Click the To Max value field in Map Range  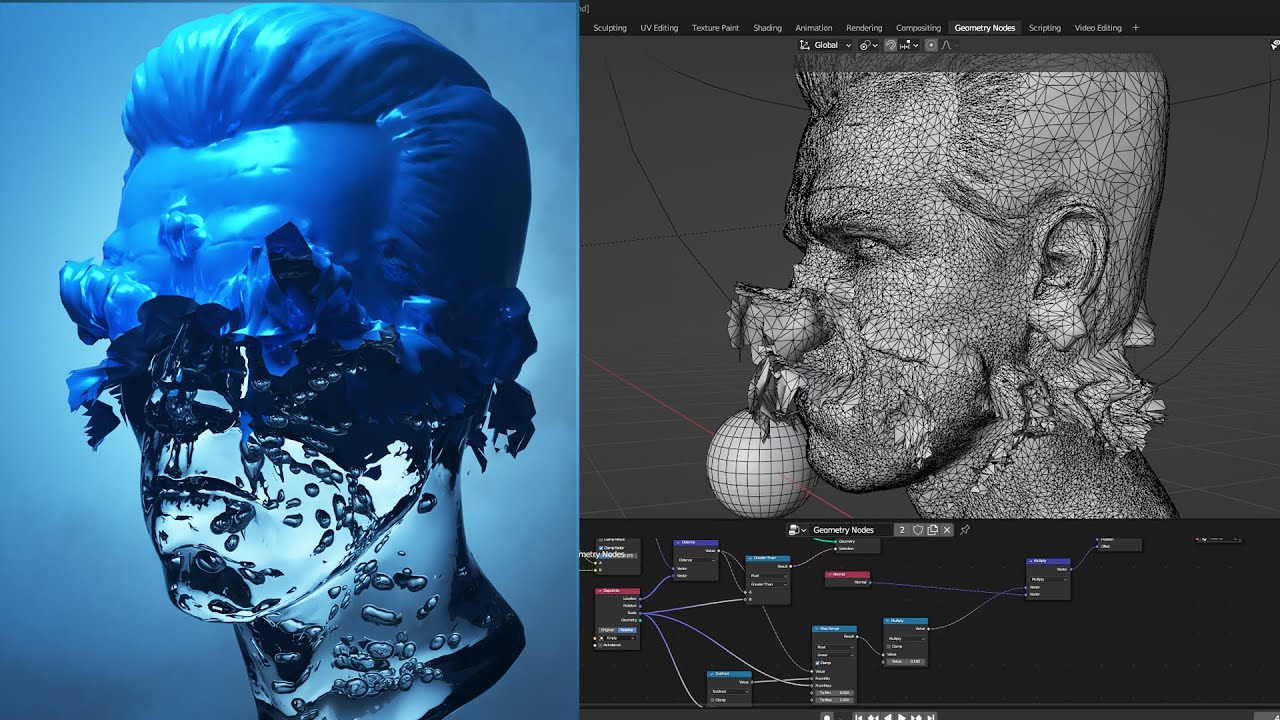835,700
